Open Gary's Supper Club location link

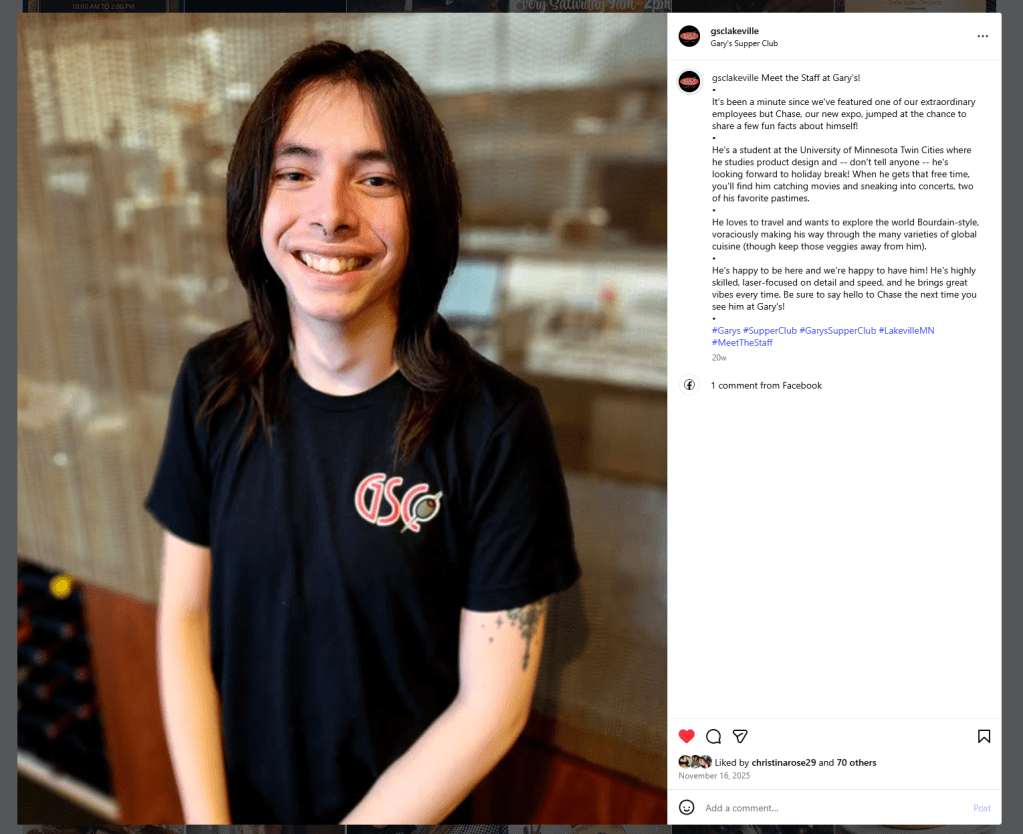click(x=744, y=43)
